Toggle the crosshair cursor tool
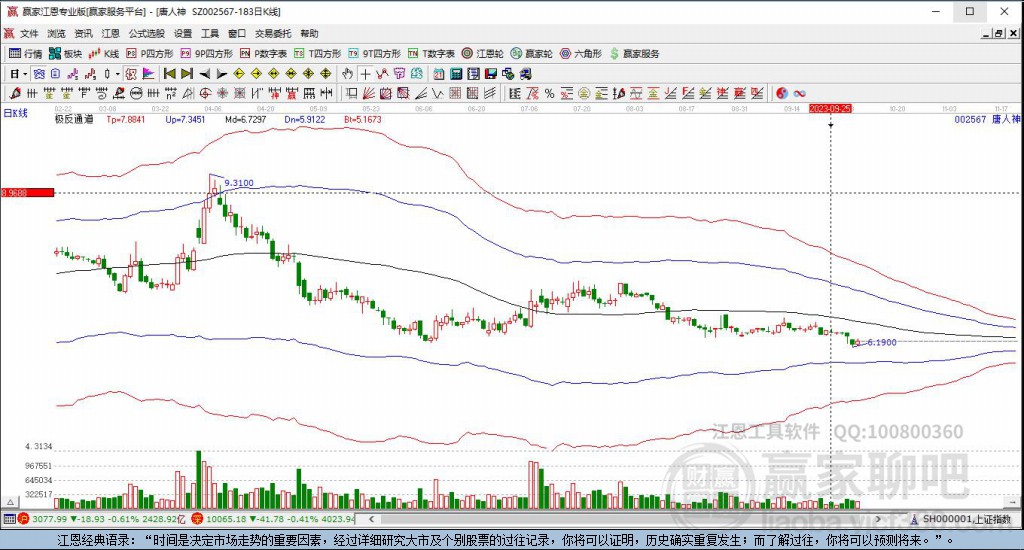 coord(366,74)
